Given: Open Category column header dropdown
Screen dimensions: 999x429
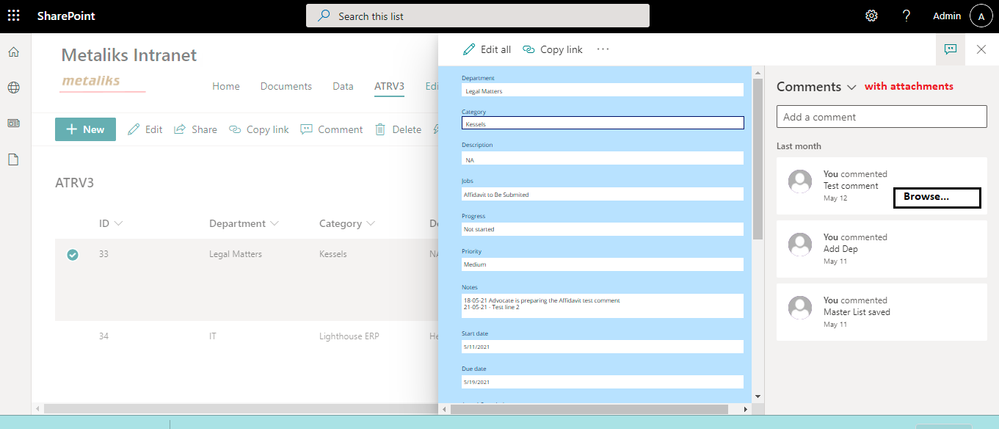Looking at the screenshot, I should [370, 224].
